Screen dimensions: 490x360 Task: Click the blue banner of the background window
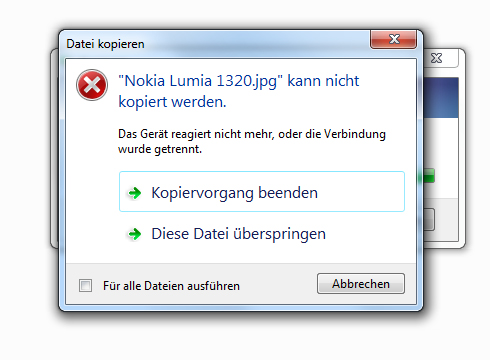pos(441,98)
